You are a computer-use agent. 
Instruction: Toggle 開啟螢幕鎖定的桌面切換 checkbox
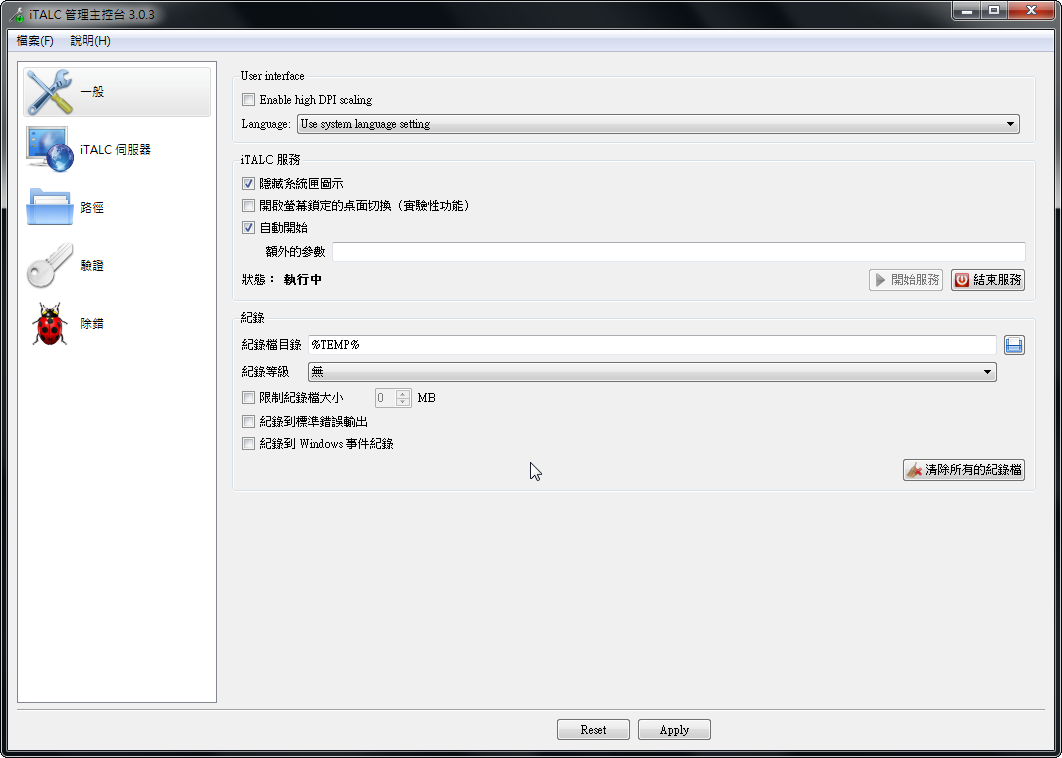click(249, 205)
